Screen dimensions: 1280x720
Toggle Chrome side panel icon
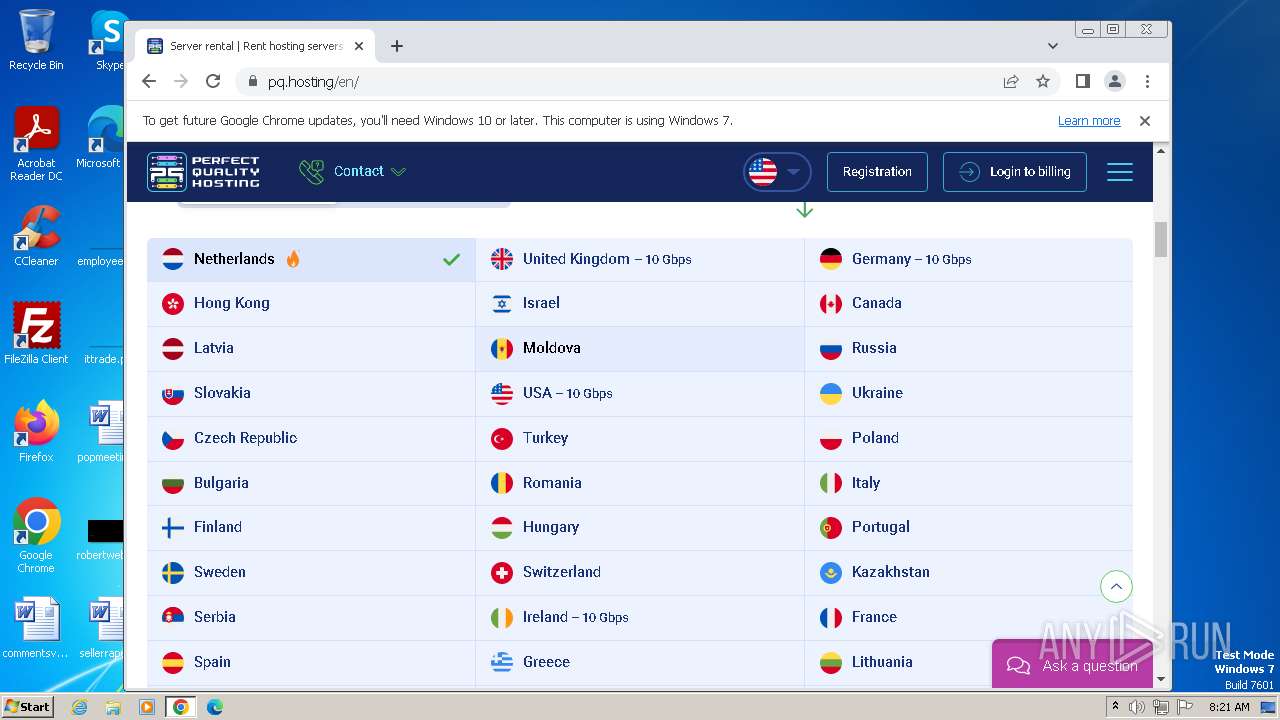(1083, 82)
